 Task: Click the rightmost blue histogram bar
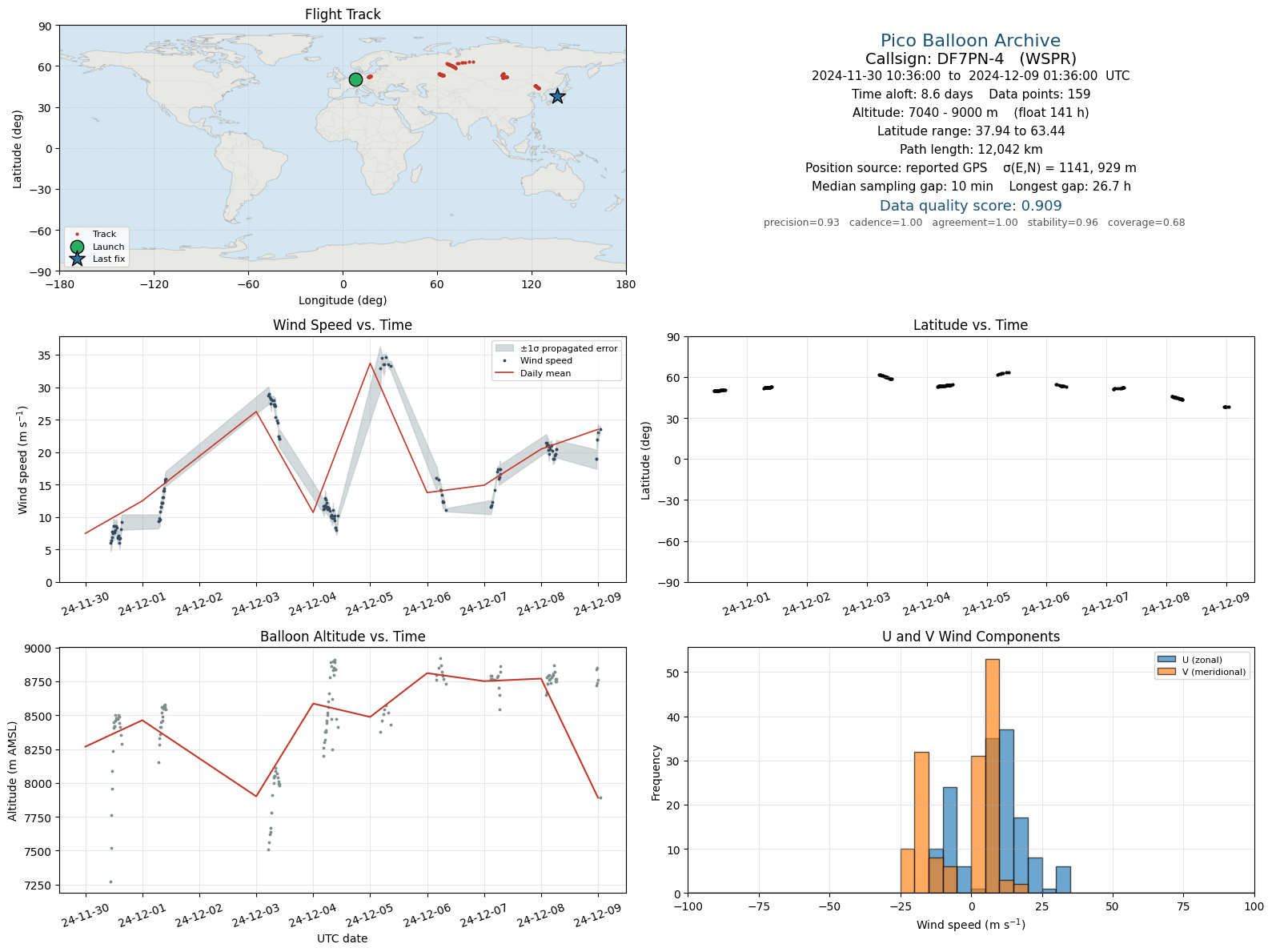(1063, 880)
